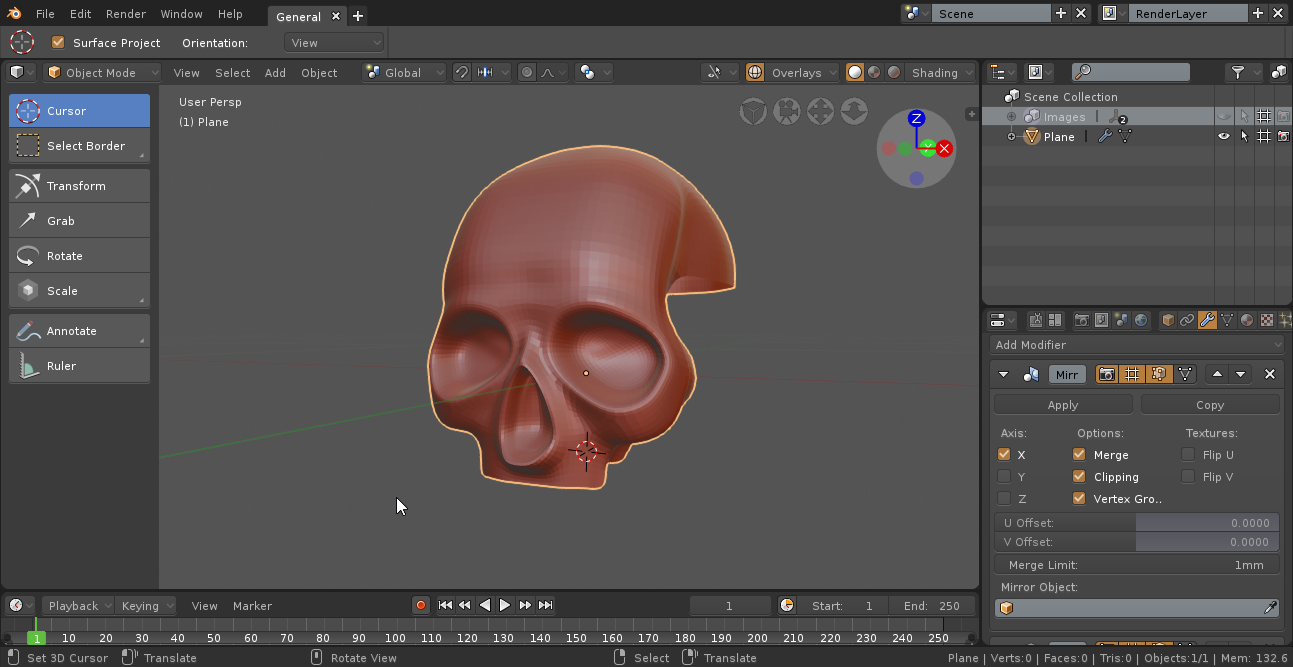
Task: Enable the Y axis mirror checkbox
Action: pos(1004,477)
